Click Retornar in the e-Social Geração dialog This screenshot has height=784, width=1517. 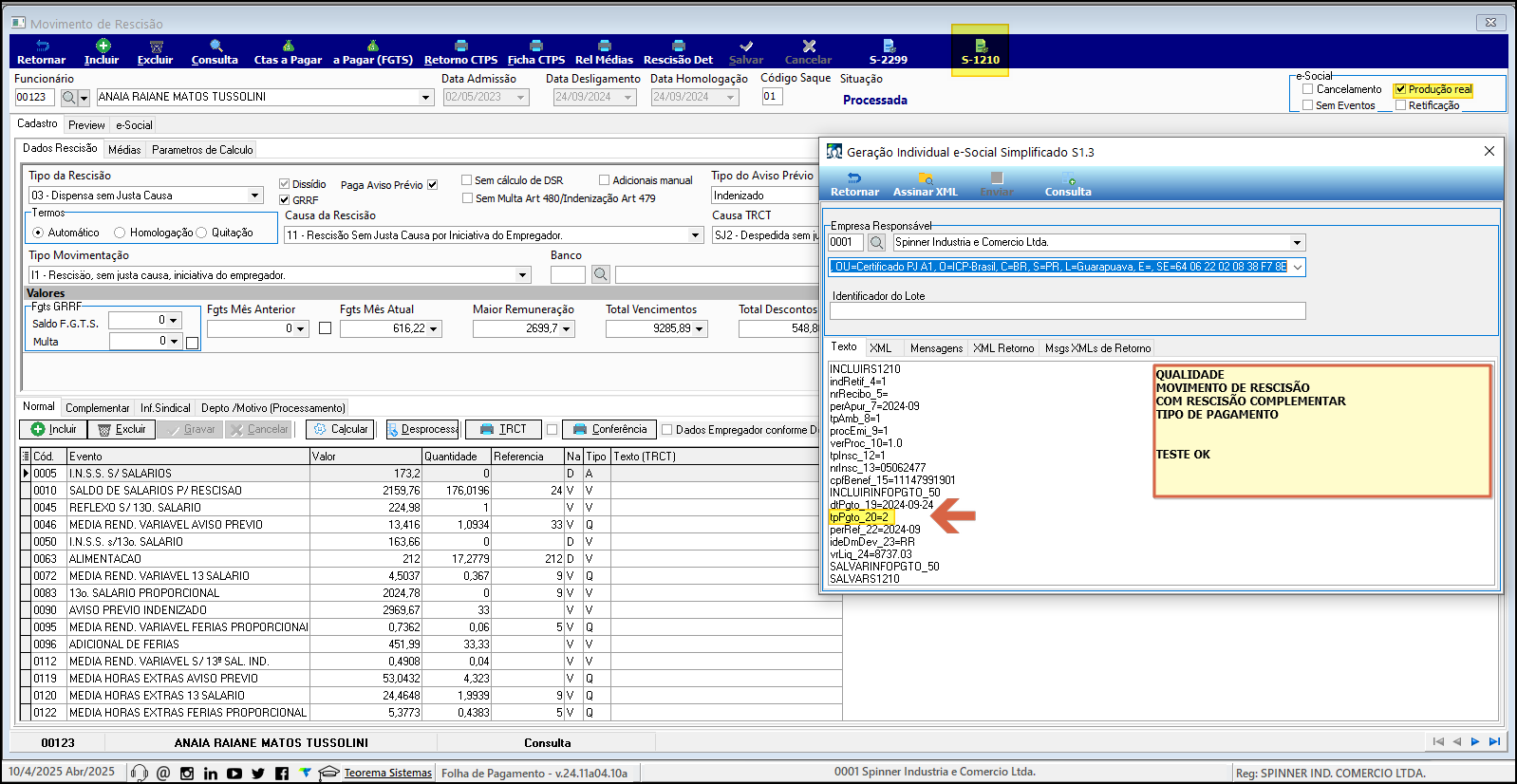(x=854, y=184)
